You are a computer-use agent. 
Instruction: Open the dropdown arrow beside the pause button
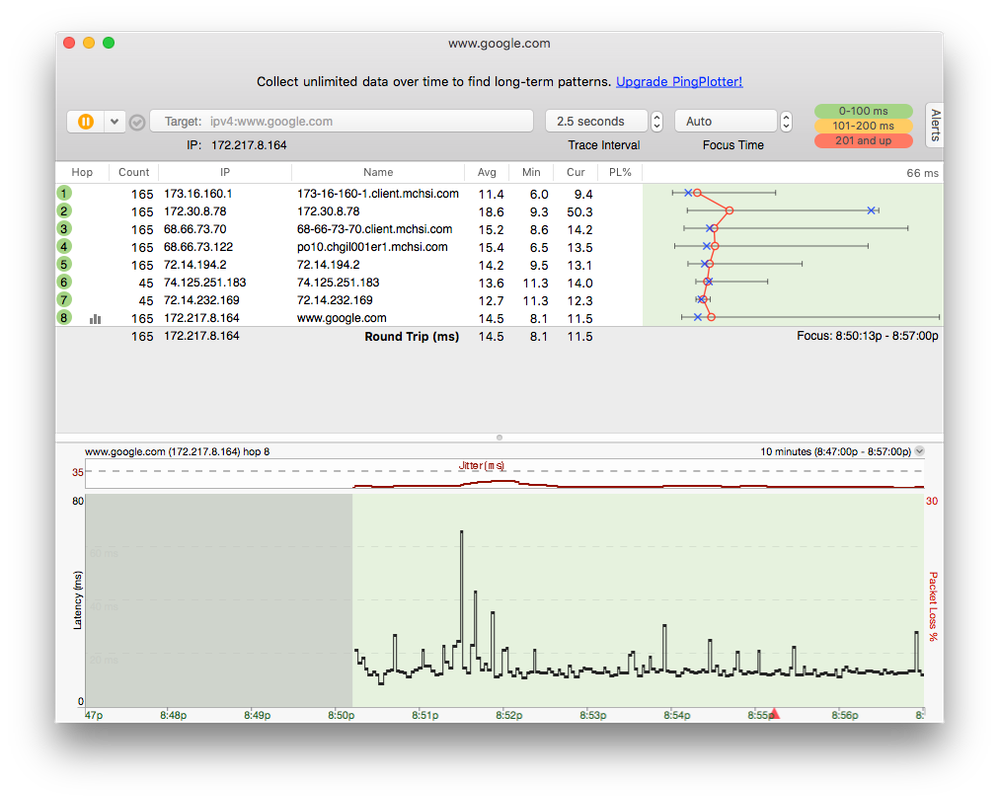point(115,121)
